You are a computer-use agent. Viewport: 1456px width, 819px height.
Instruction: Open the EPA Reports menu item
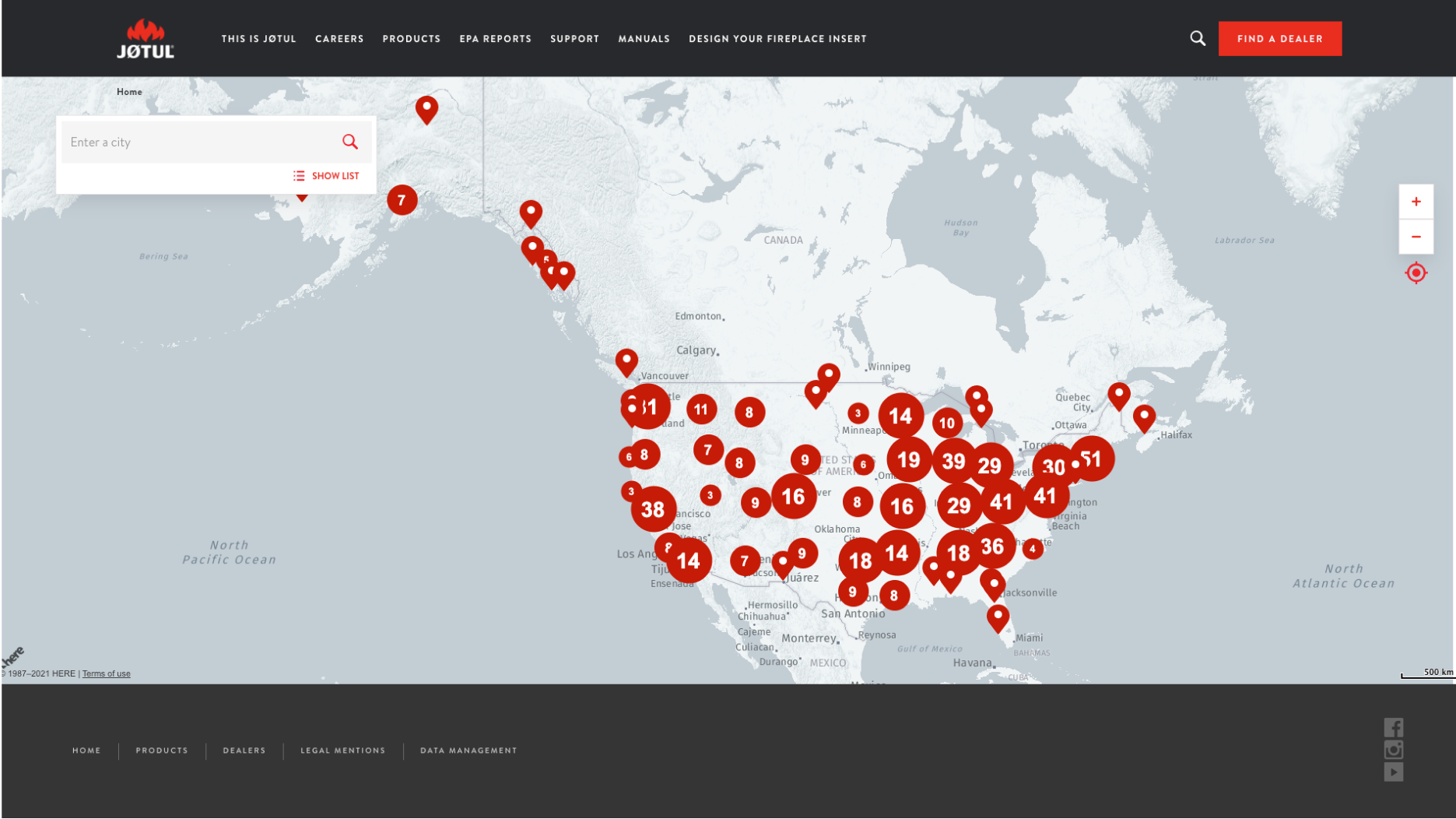pos(495,39)
